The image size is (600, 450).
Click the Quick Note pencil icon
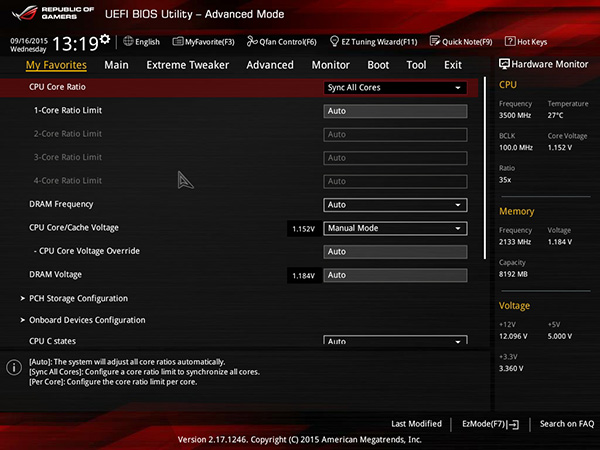click(435, 41)
